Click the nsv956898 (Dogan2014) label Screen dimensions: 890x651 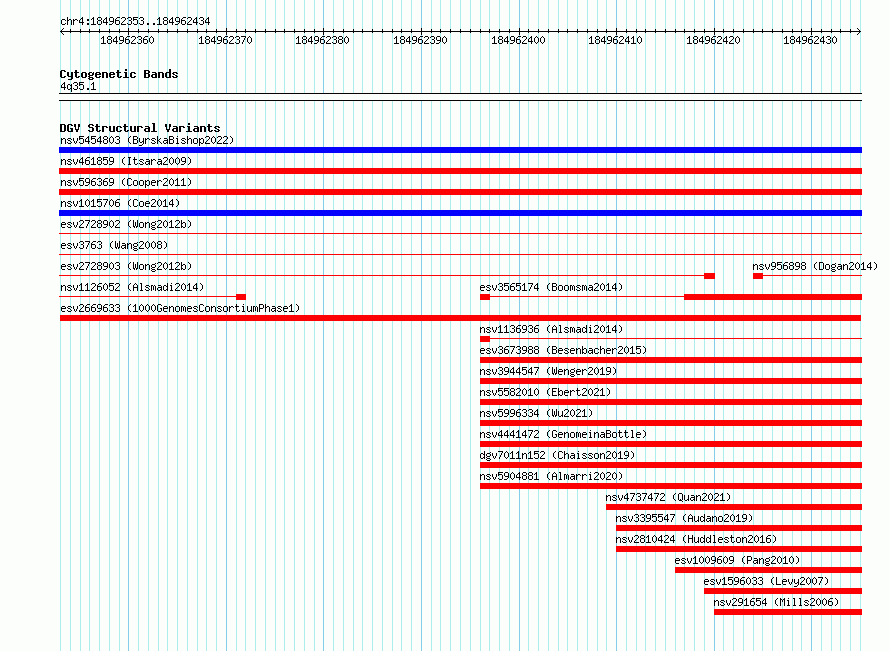tap(815, 266)
